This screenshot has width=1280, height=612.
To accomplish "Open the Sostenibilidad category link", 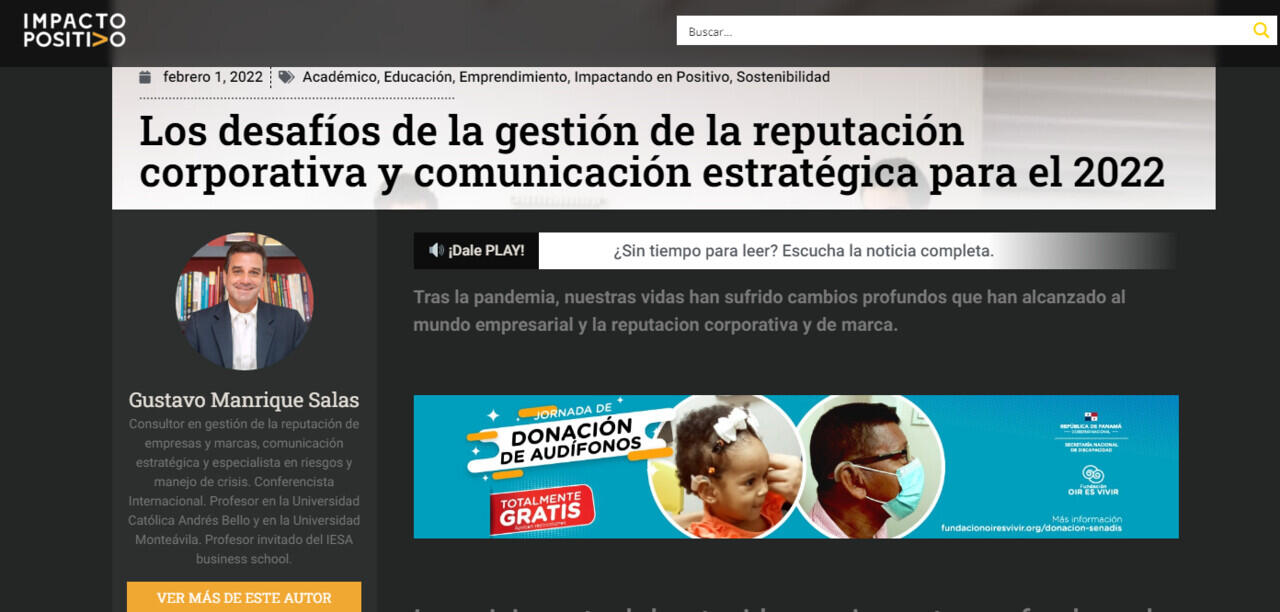I will 783,77.
